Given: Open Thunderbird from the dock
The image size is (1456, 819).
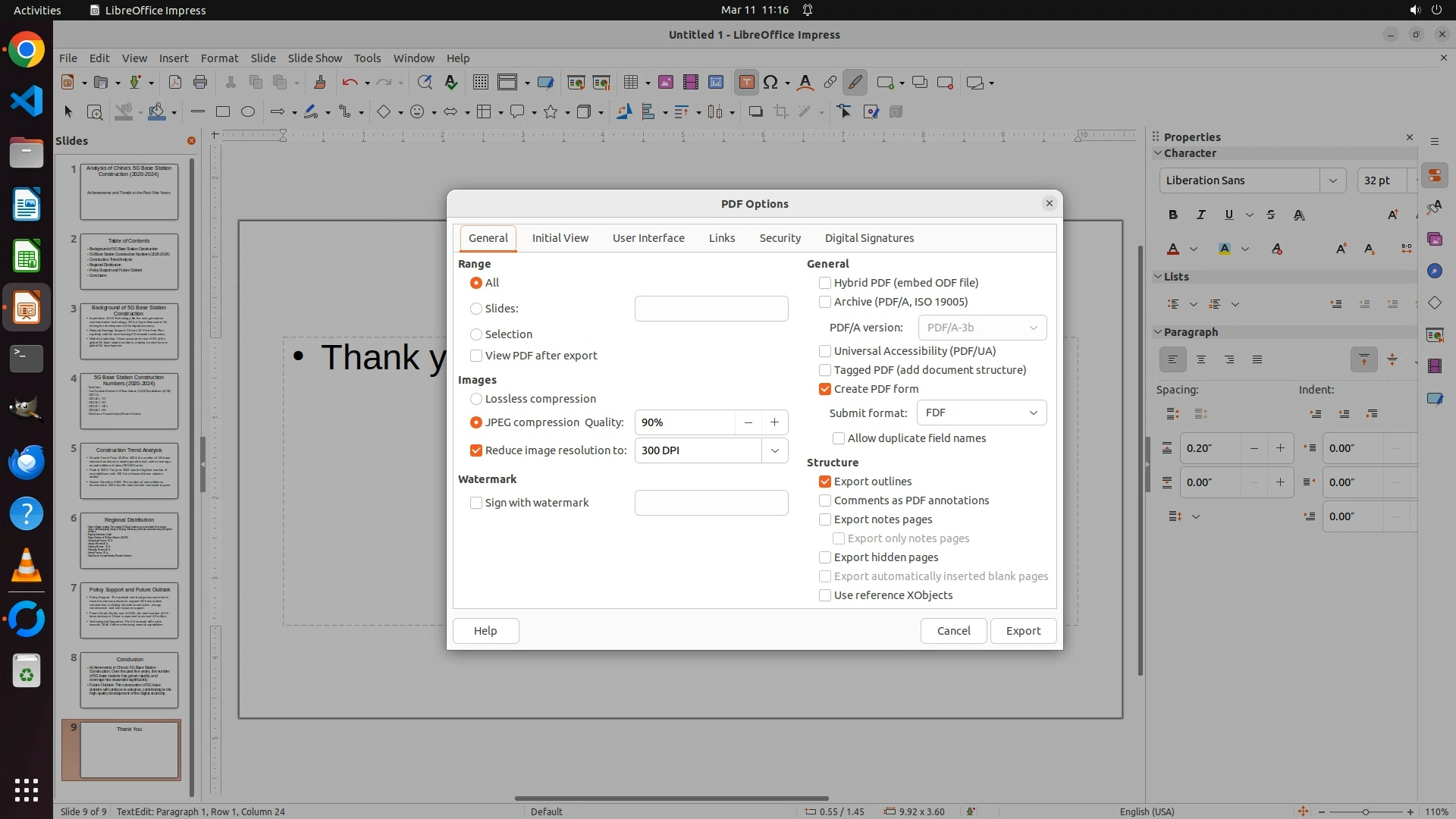Looking at the screenshot, I should pos(27,463).
